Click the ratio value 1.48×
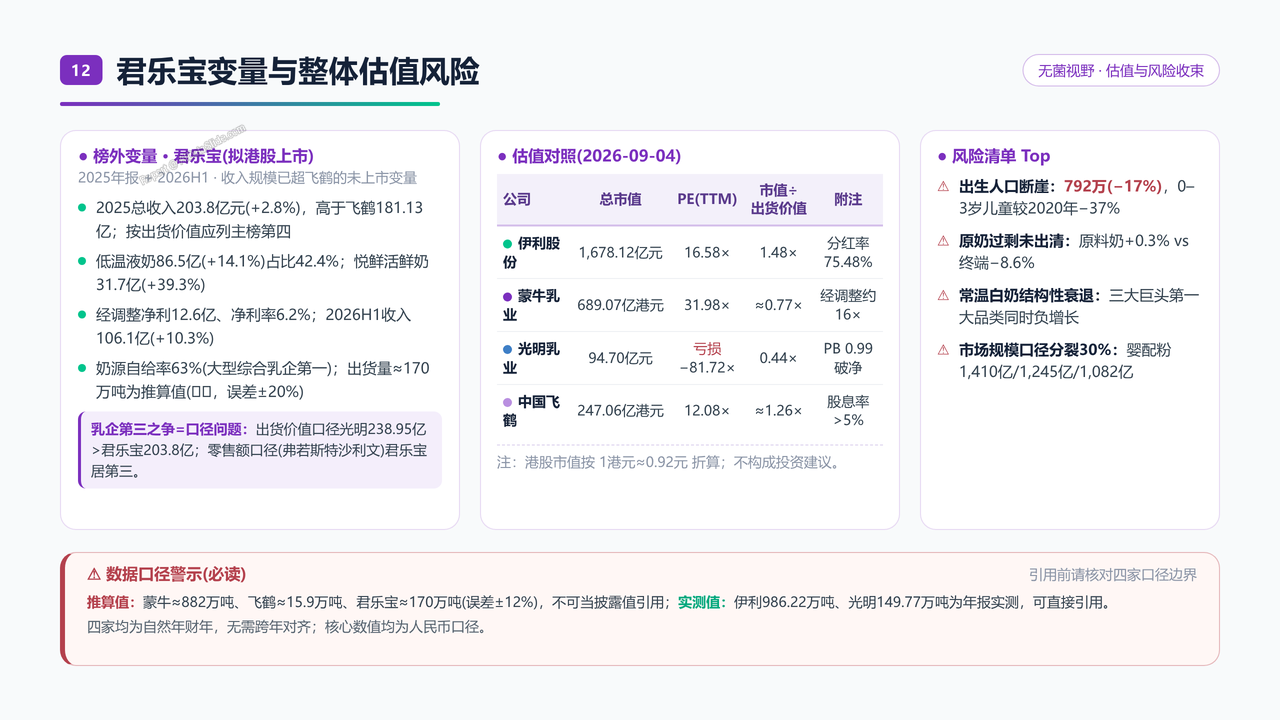The width and height of the screenshot is (1280, 720). (779, 253)
